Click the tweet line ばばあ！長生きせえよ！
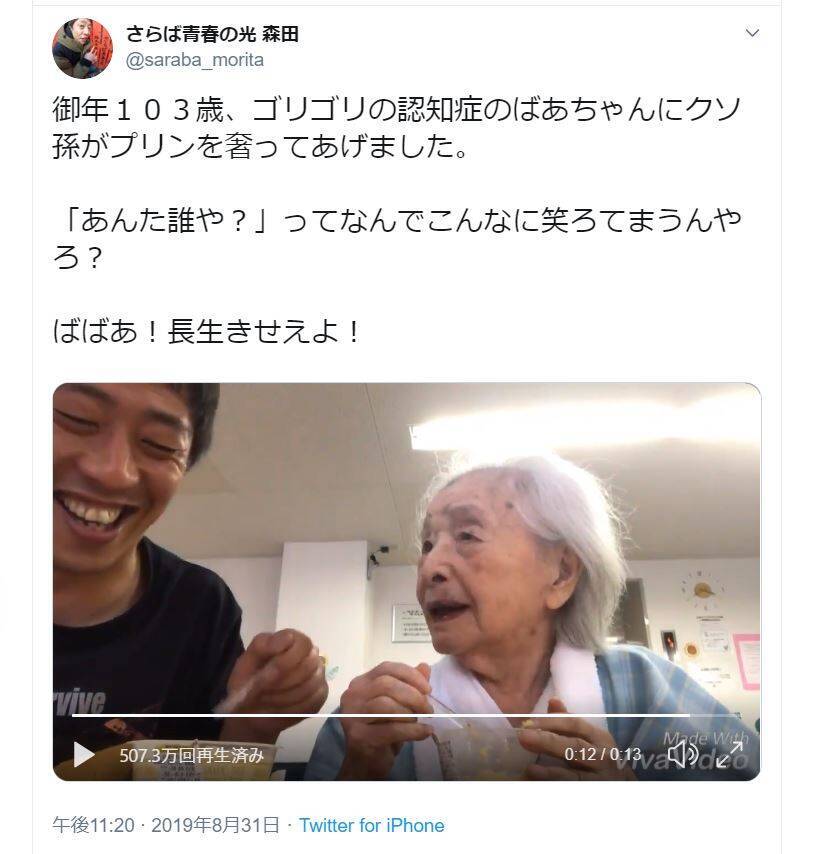Viewport: 813px width, 854px height. 207,331
